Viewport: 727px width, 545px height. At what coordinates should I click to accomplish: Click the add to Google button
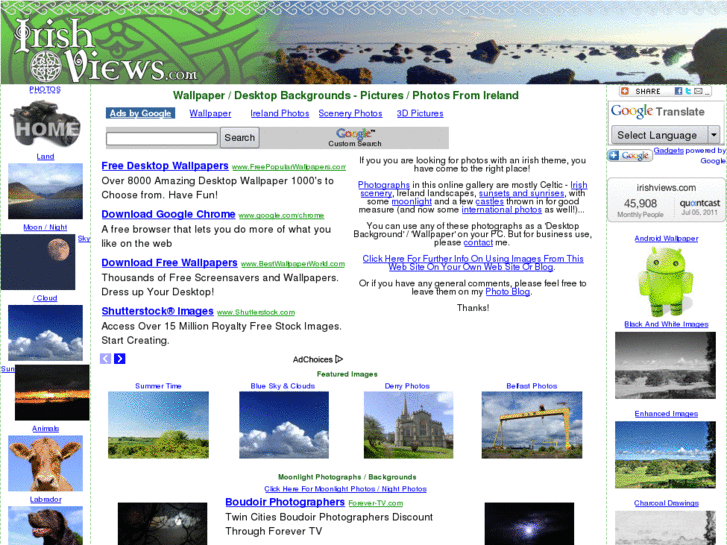630,155
